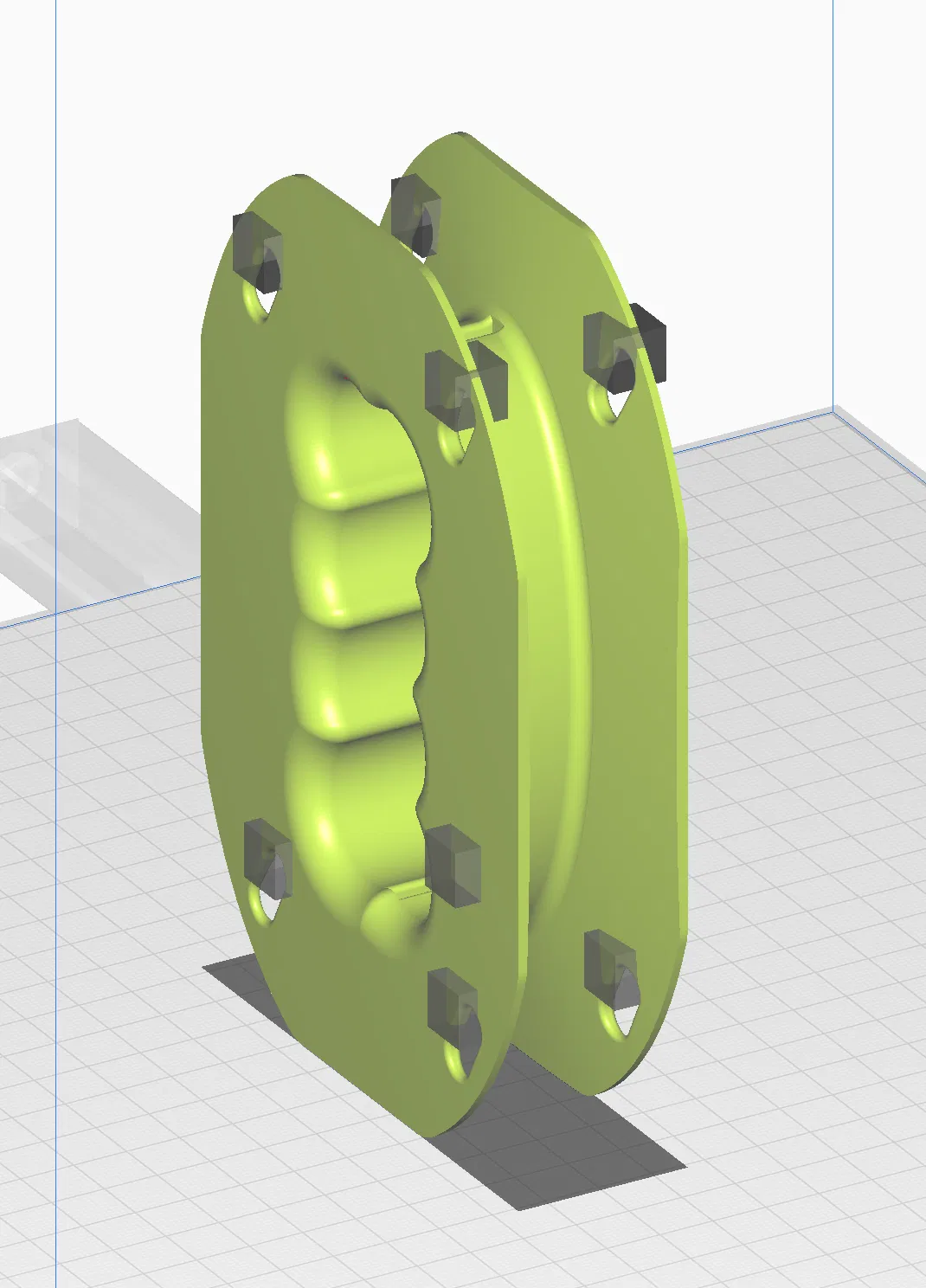Select gray support blocker on front plate's top-left hole
Screen dimensions: 926x1288
point(258,253)
